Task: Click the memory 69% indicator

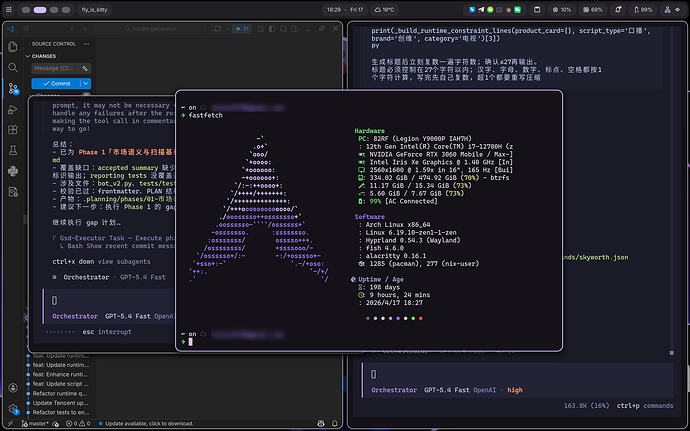Action: pyautogui.click(x=593, y=9)
